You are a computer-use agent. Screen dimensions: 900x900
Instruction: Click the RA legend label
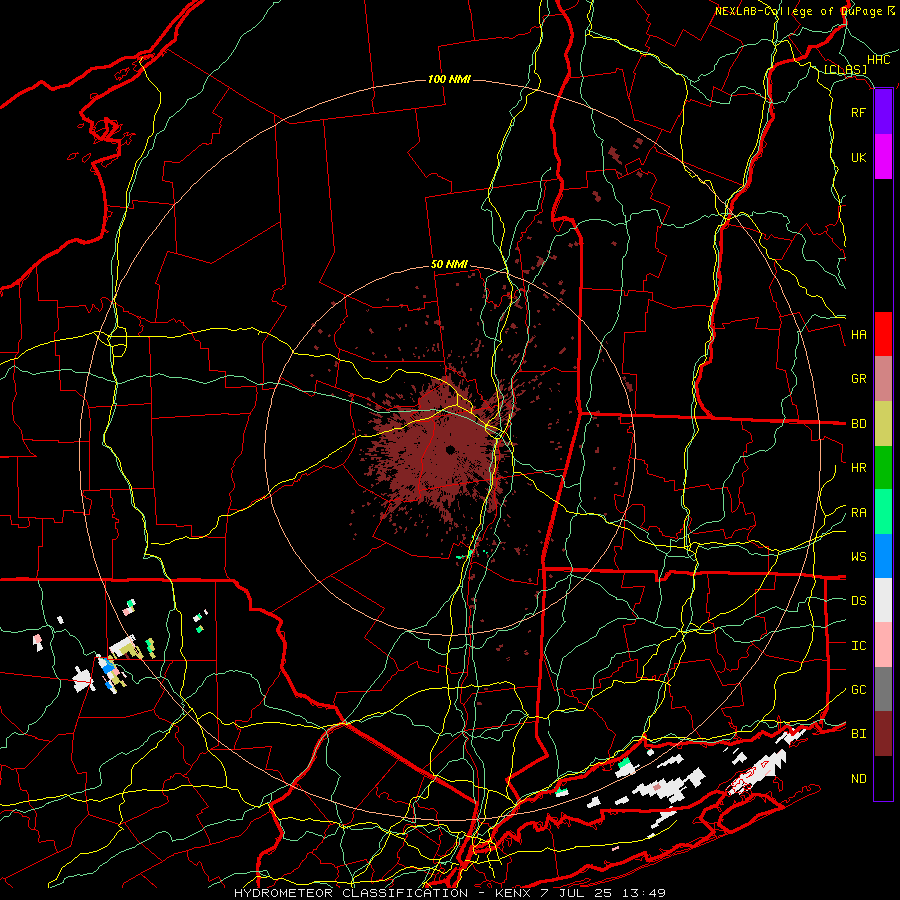tap(858, 513)
